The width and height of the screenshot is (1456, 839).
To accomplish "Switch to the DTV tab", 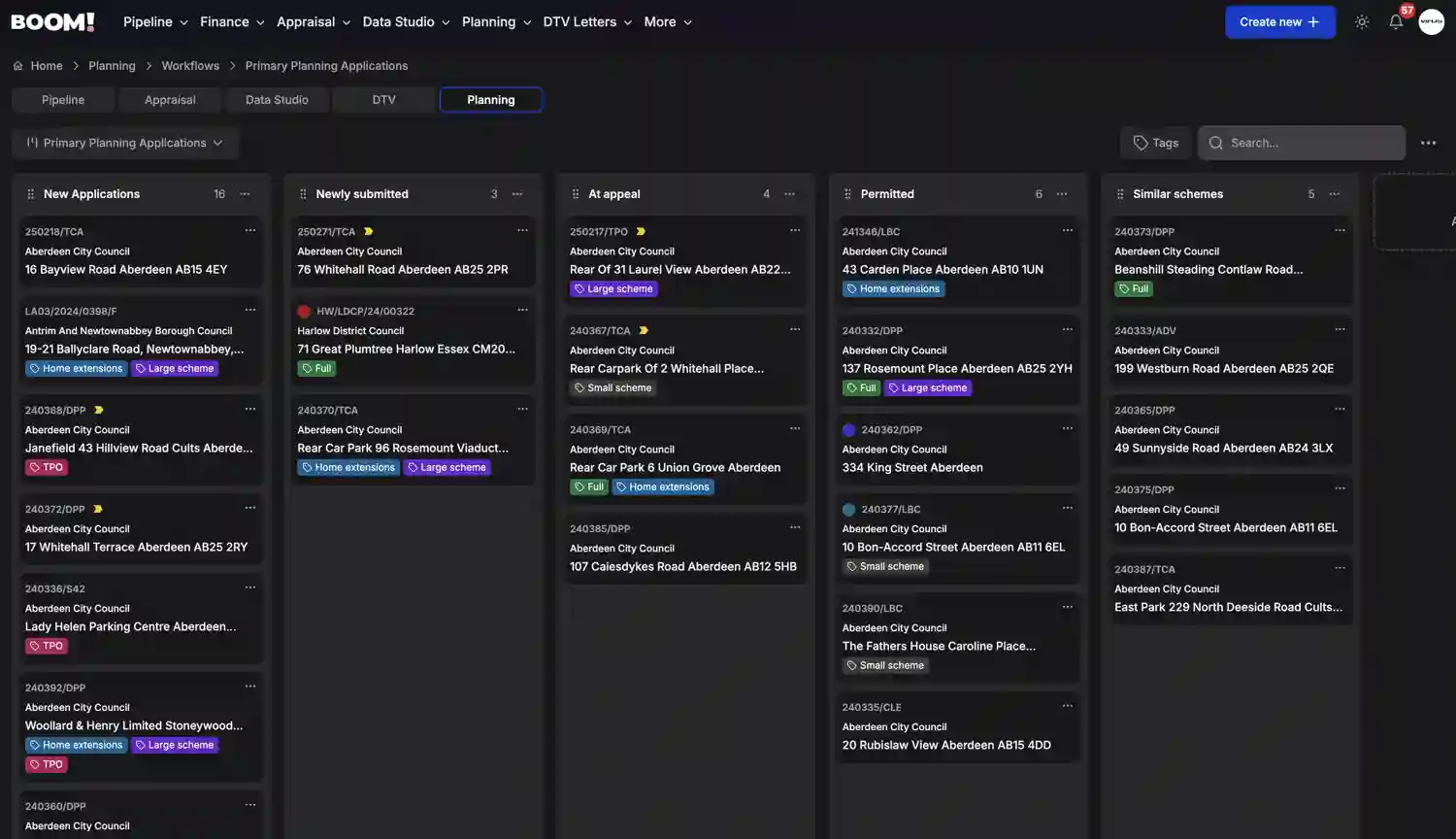I will 383,100.
